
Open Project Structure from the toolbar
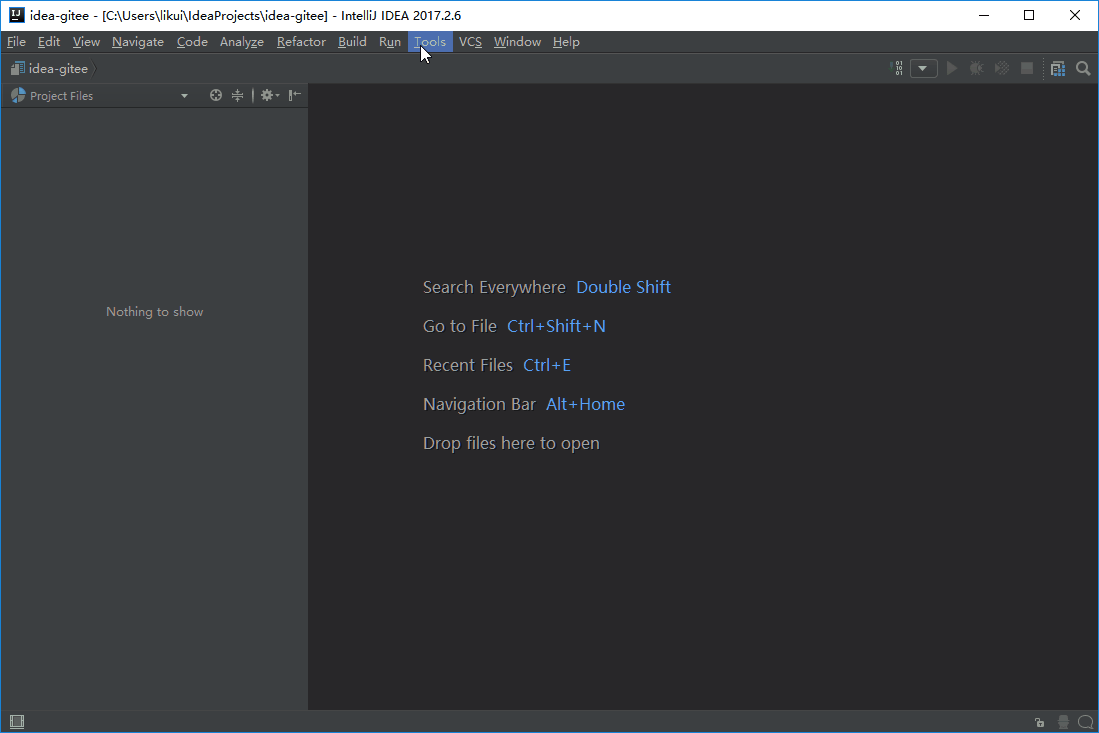(x=1058, y=68)
